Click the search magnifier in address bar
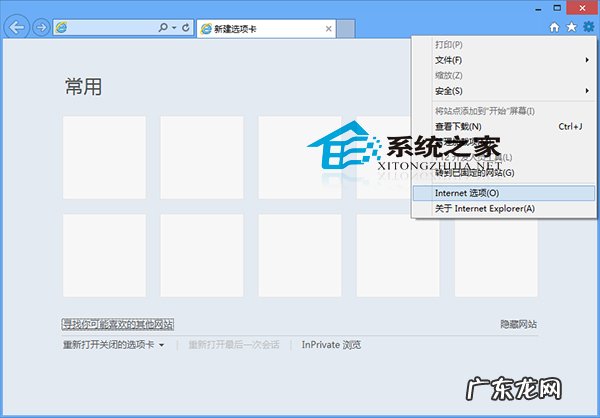Image resolution: width=600 pixels, height=418 pixels. pyautogui.click(x=163, y=28)
